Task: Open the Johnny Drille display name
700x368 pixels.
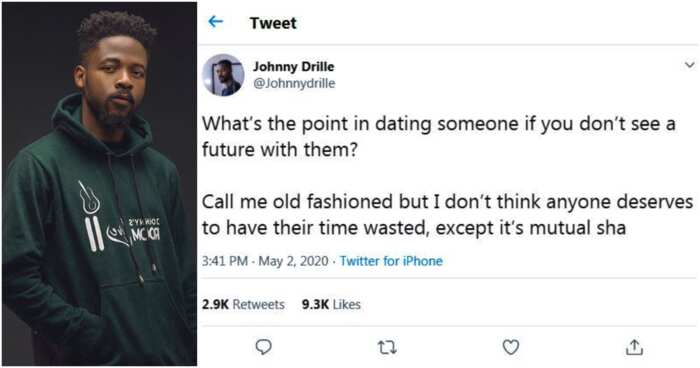Action: [293, 67]
